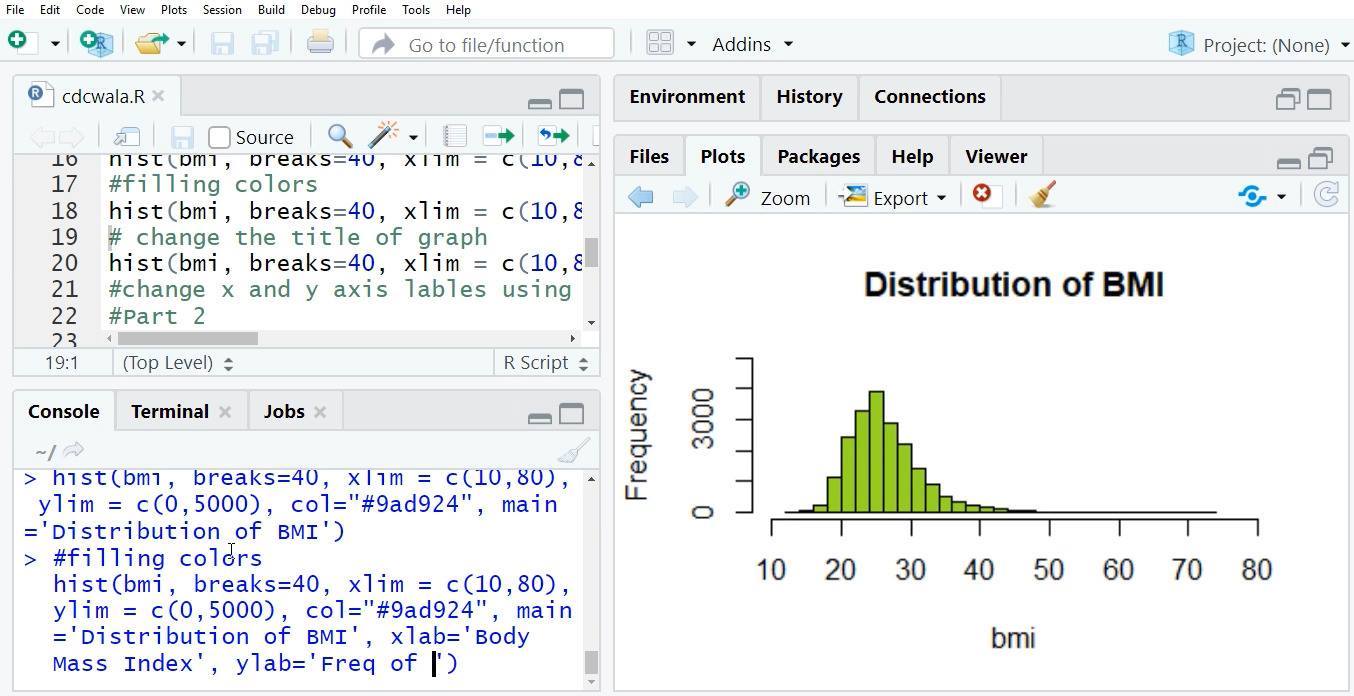1354x696 pixels.
Task: Click the view current working directory arrow icon
Action: (73, 451)
